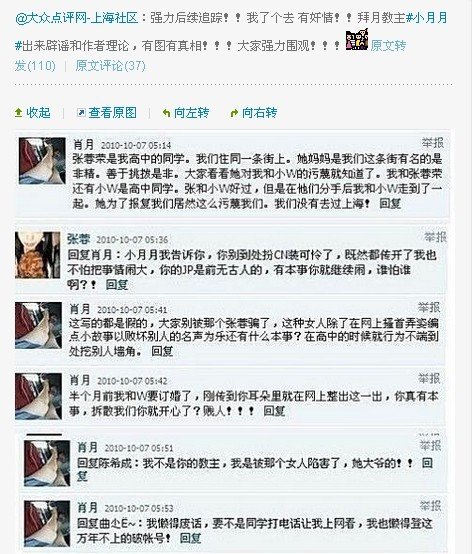Reply to 肖月's 05:42 comment
Viewport: 473px width, 554px height.
[x=274, y=411]
